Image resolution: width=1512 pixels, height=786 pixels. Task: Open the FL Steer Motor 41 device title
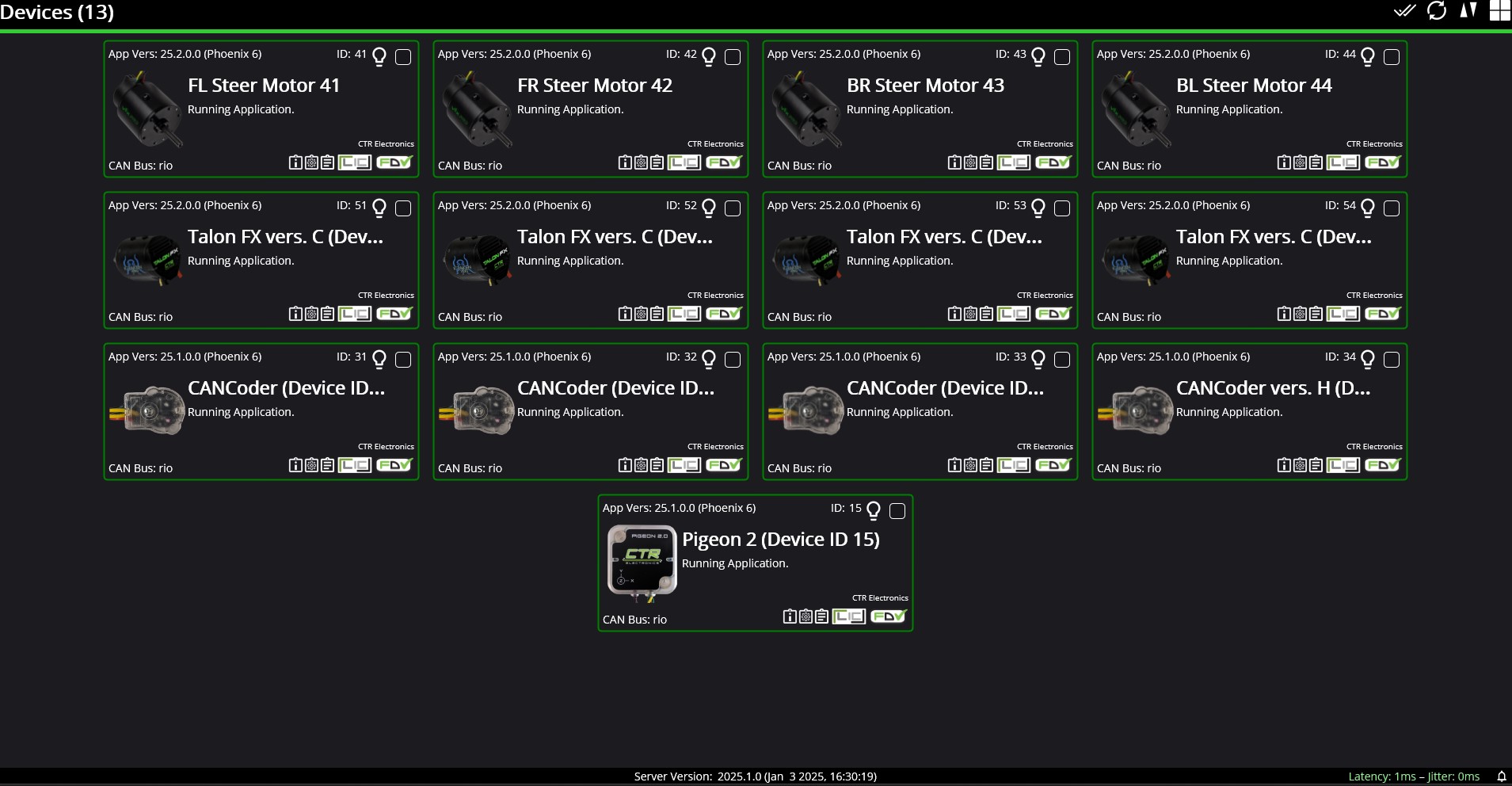click(264, 86)
